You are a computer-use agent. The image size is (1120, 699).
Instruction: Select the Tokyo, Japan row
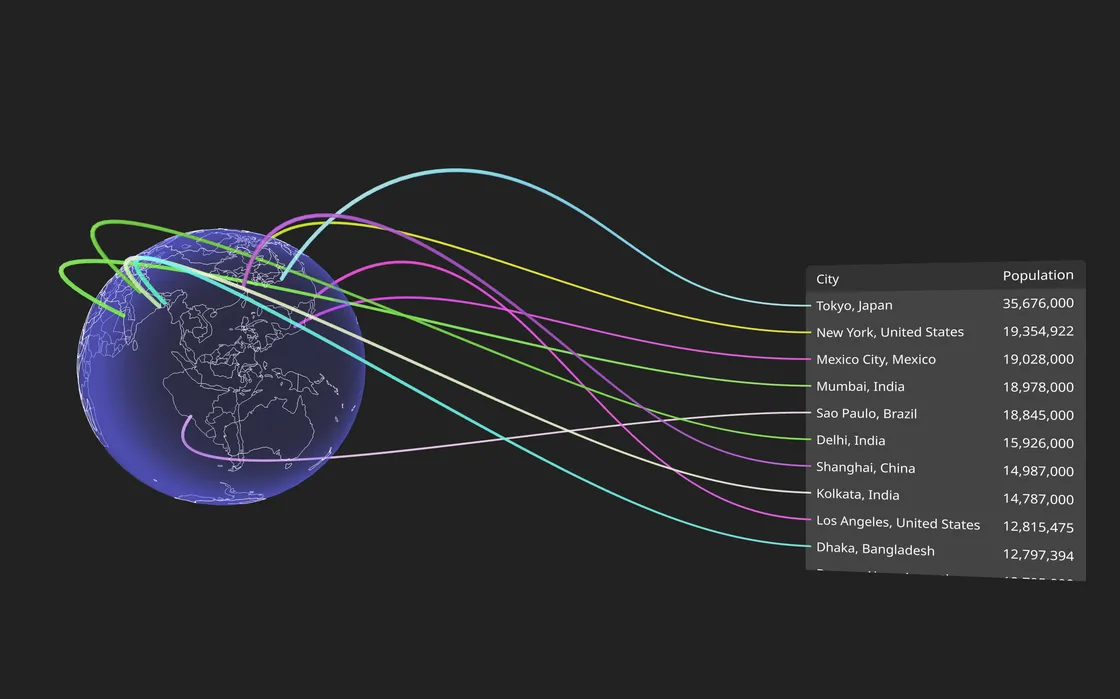coord(855,305)
